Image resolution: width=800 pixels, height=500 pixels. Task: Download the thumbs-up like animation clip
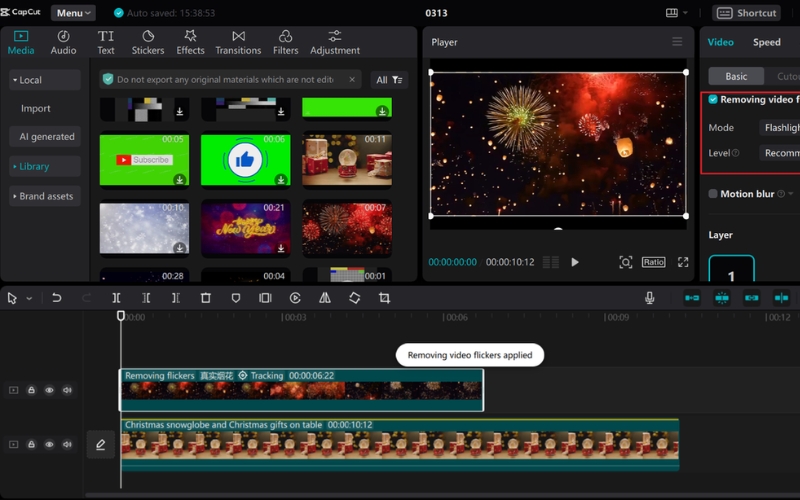pyautogui.click(x=281, y=180)
